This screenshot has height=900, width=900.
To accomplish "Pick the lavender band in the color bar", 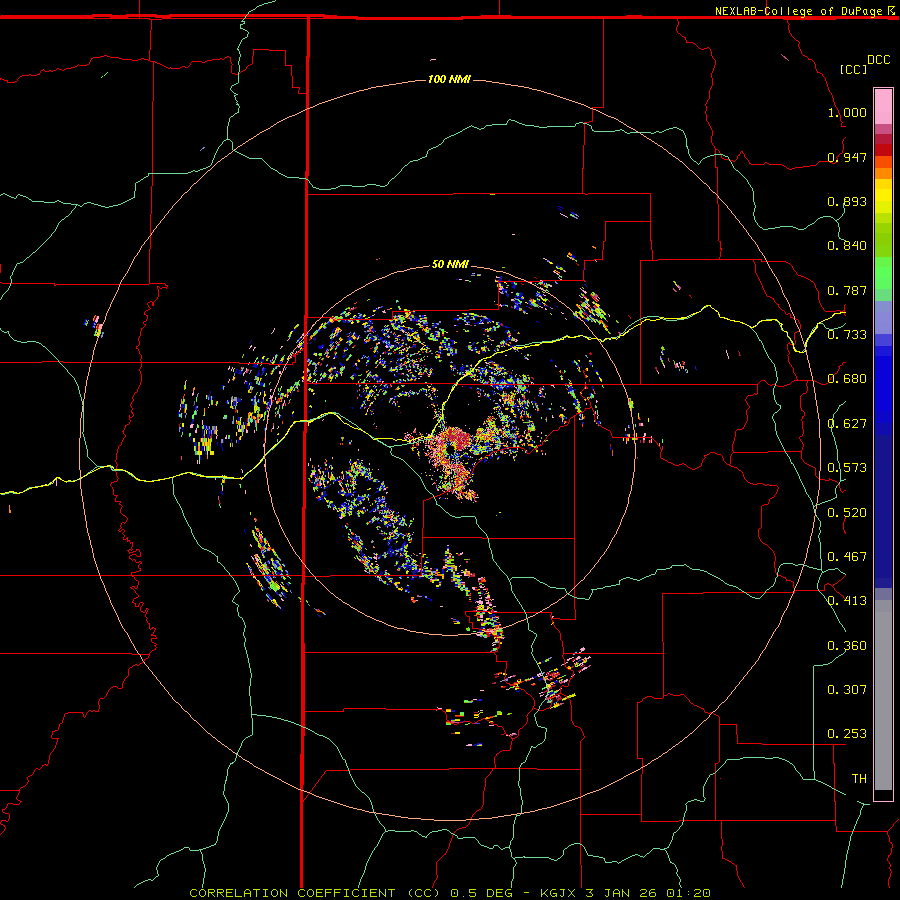I will click(x=883, y=317).
